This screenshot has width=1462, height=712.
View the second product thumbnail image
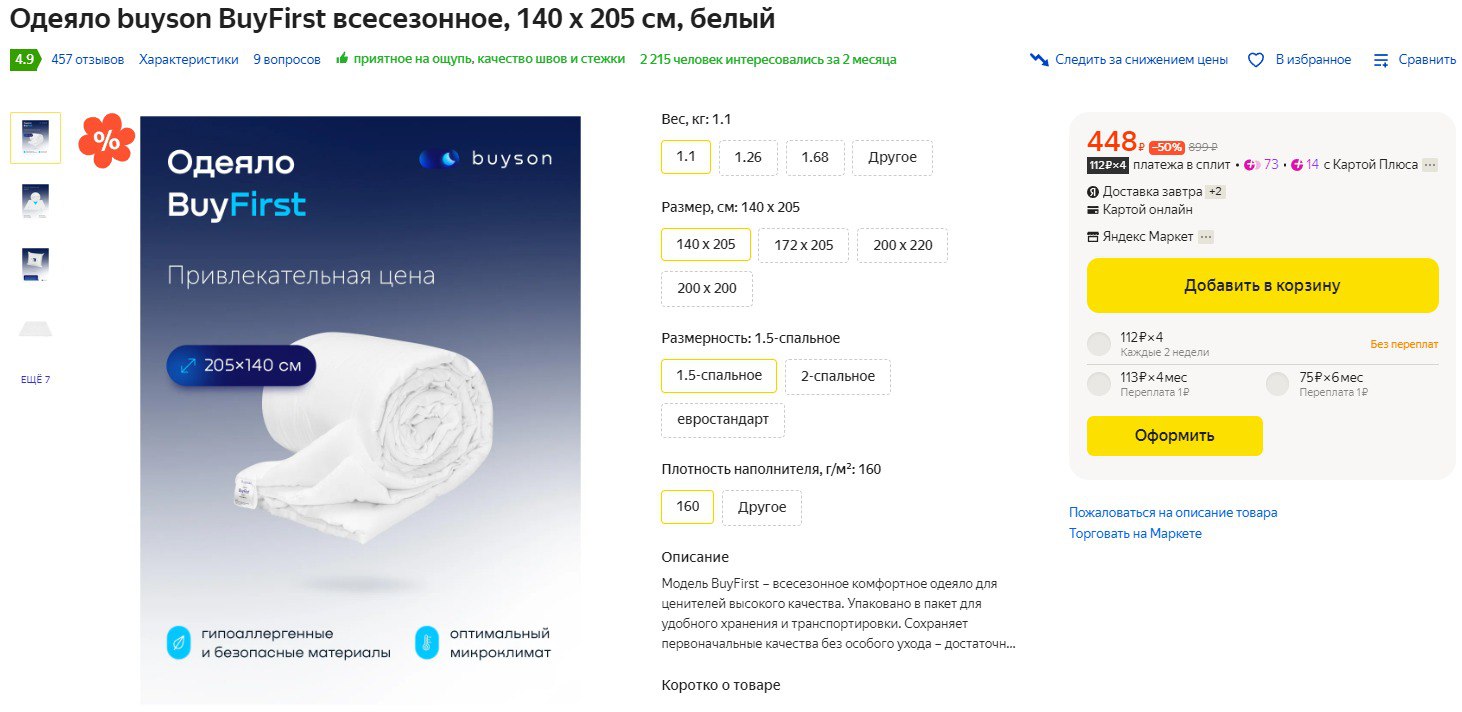(x=35, y=201)
